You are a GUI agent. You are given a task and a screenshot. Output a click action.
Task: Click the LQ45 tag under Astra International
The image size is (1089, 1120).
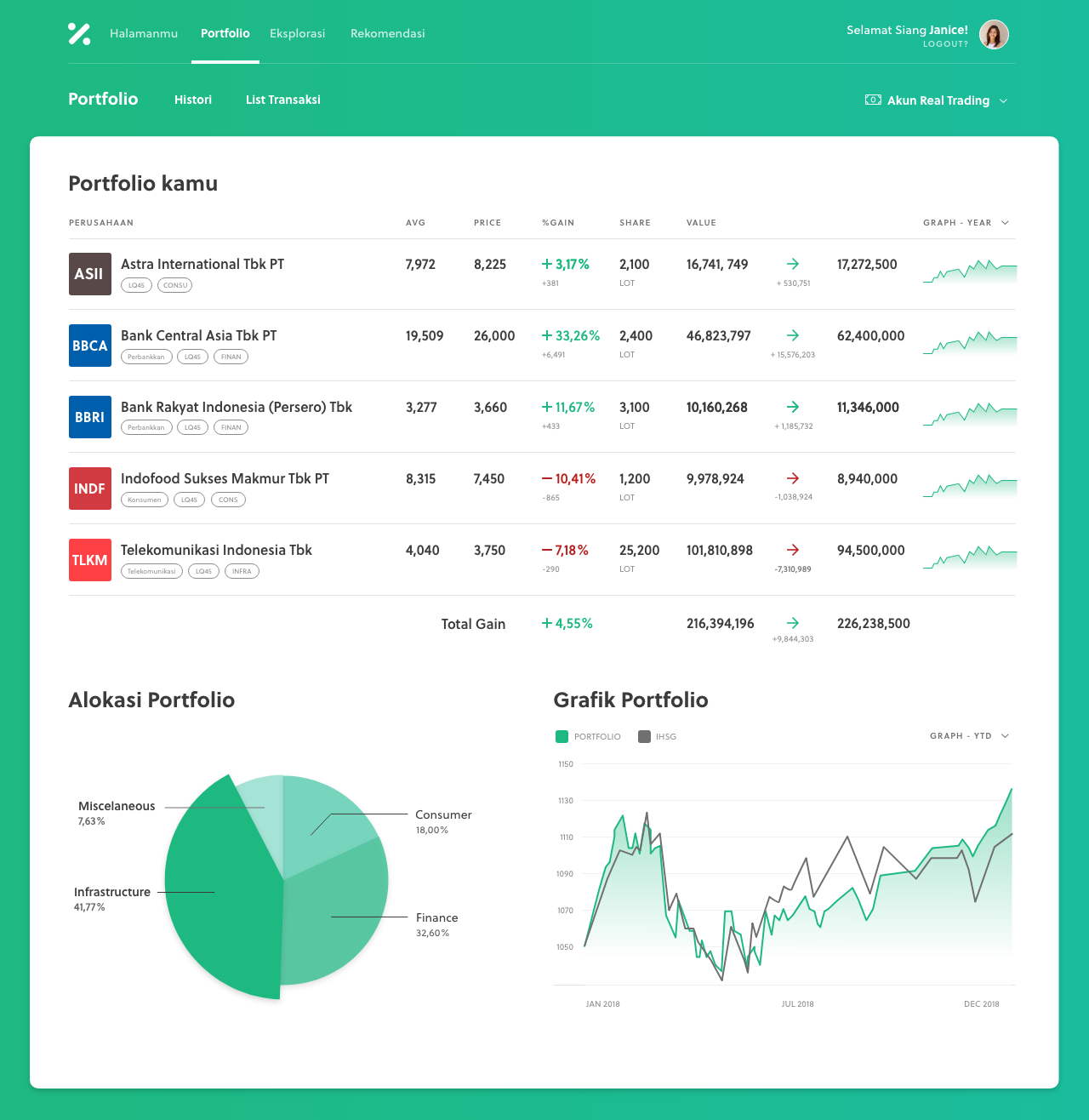tap(136, 285)
